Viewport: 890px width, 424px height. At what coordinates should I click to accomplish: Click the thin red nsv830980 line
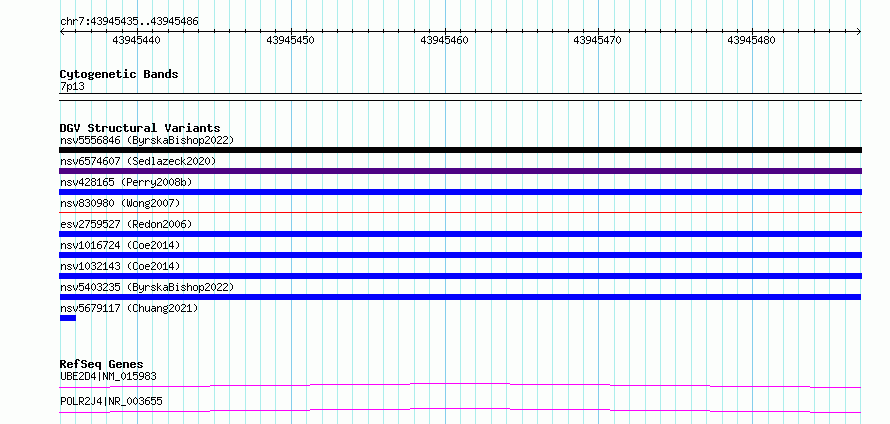click(460, 213)
